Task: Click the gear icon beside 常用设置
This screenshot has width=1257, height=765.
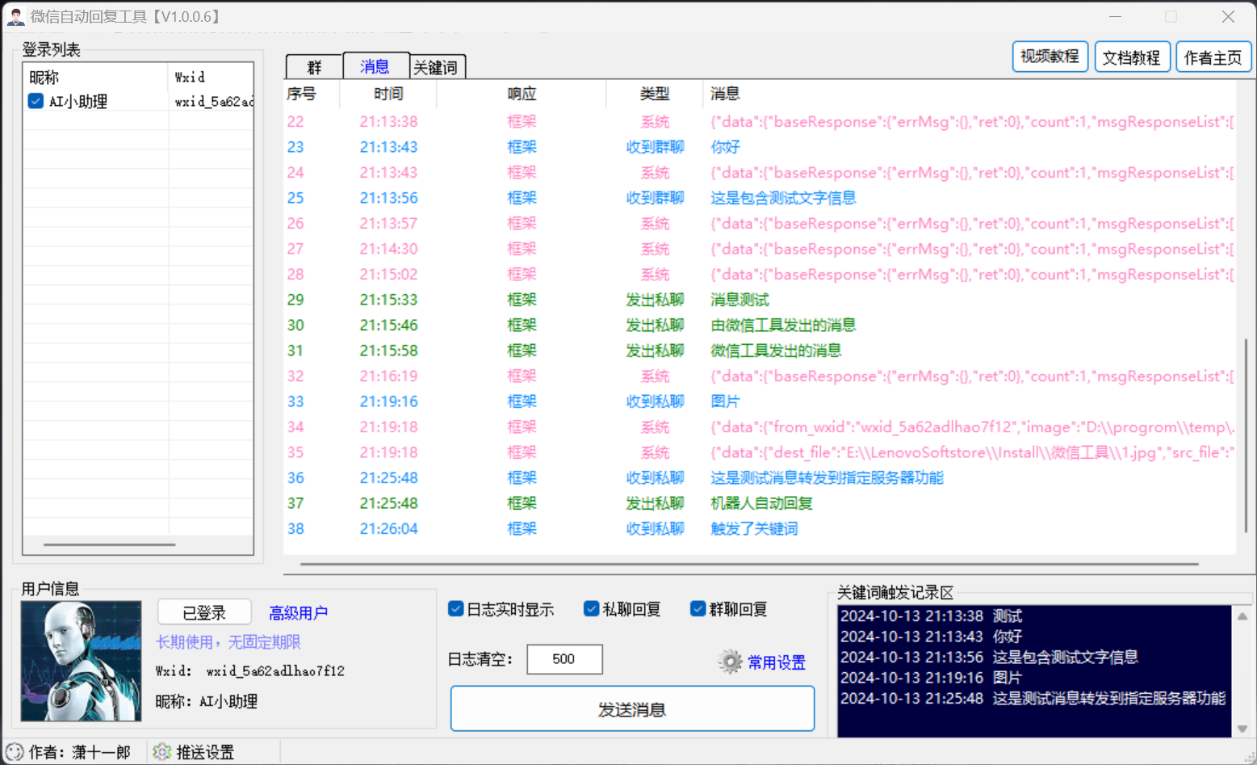Action: (x=731, y=662)
